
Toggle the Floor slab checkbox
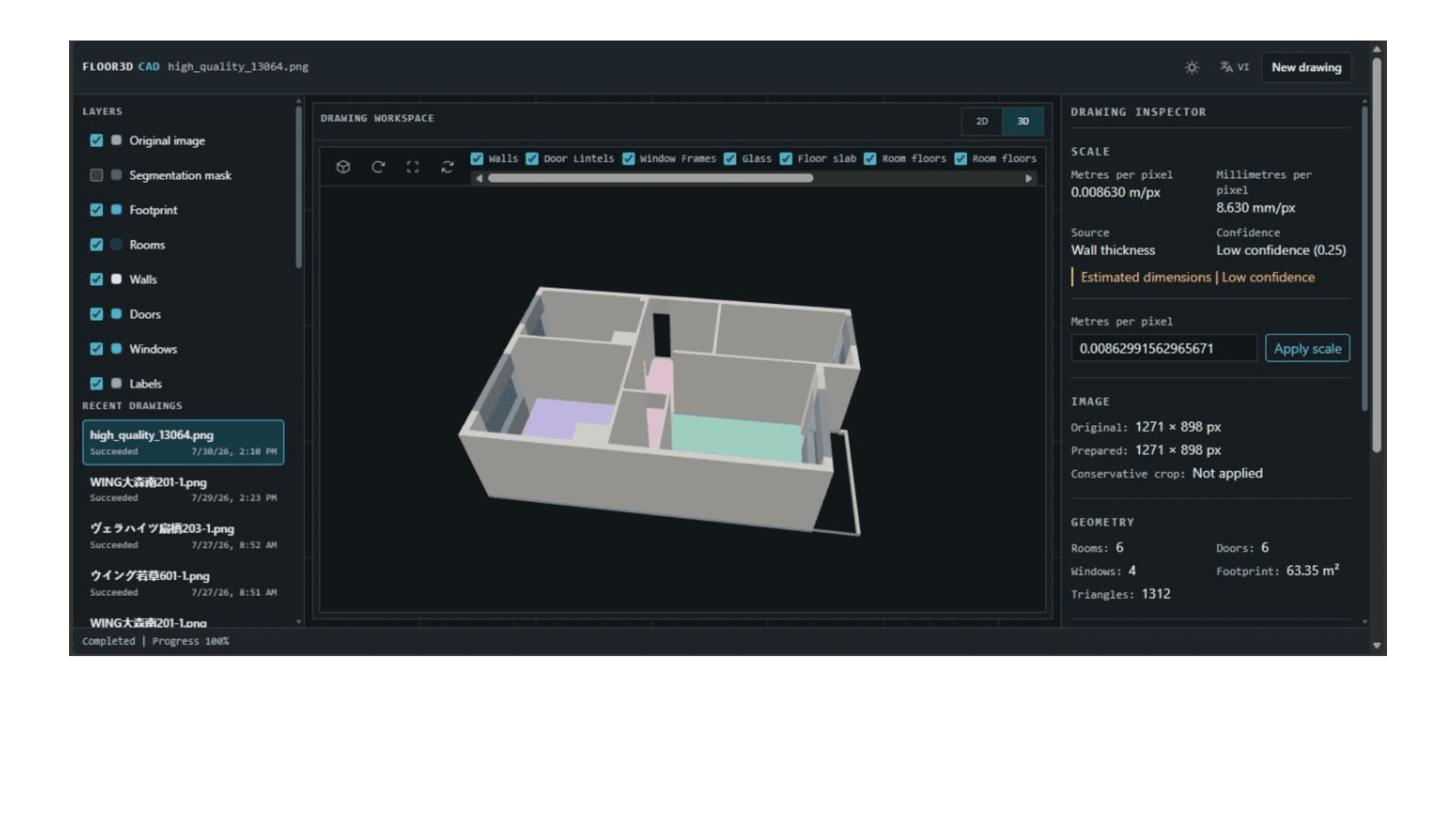(786, 158)
